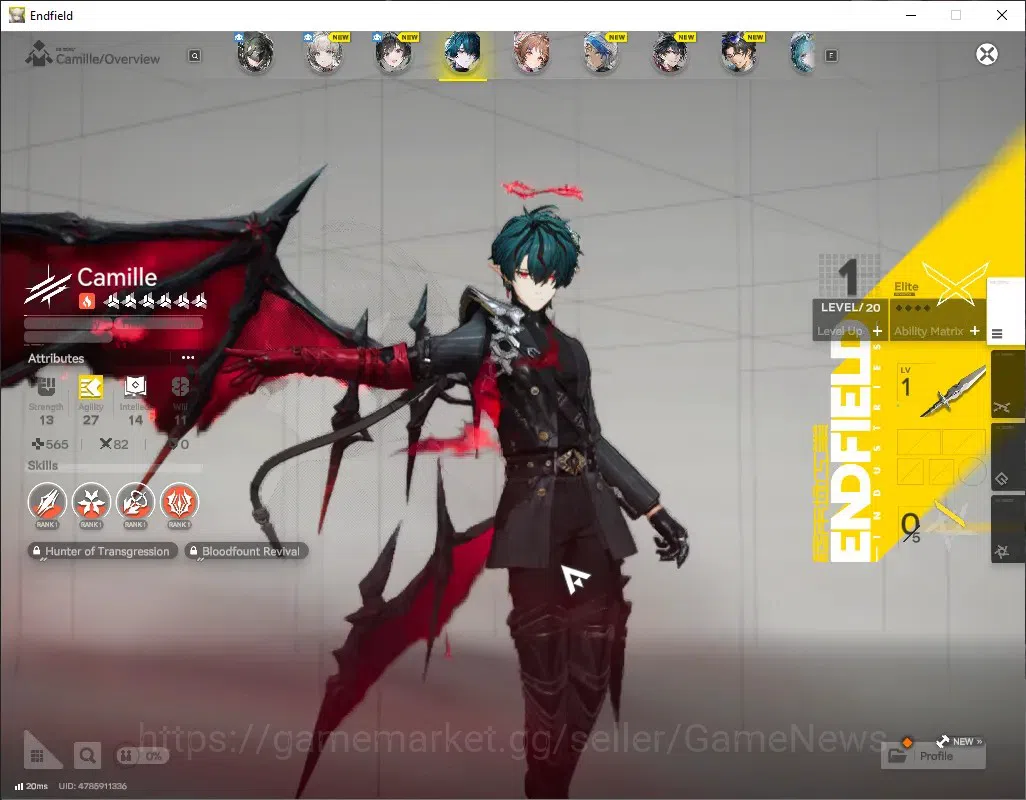This screenshot has height=800, width=1026.
Task: Select the fourth skill icon with claws
Action: coord(179,502)
